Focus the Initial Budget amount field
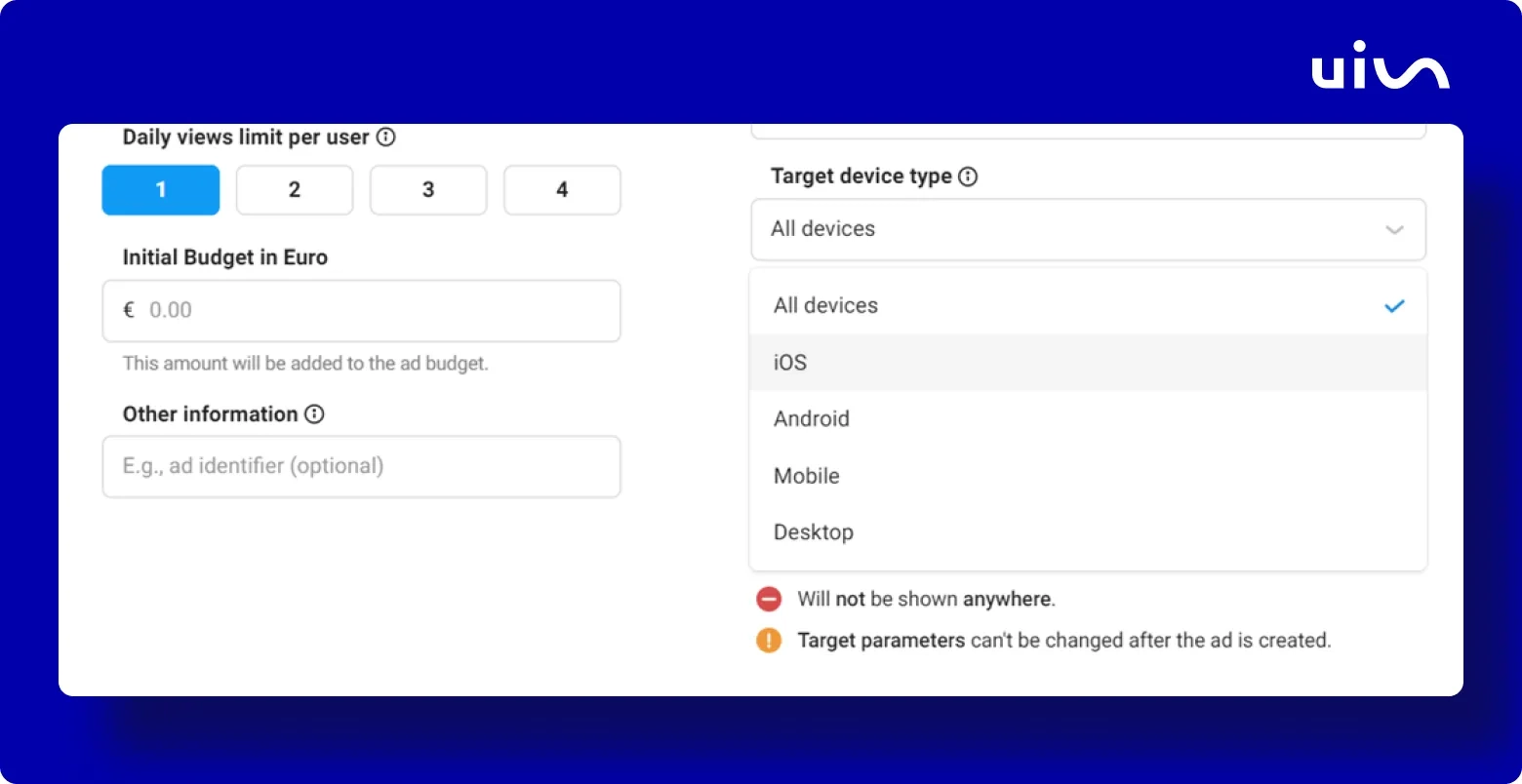1522x784 pixels. click(x=362, y=311)
